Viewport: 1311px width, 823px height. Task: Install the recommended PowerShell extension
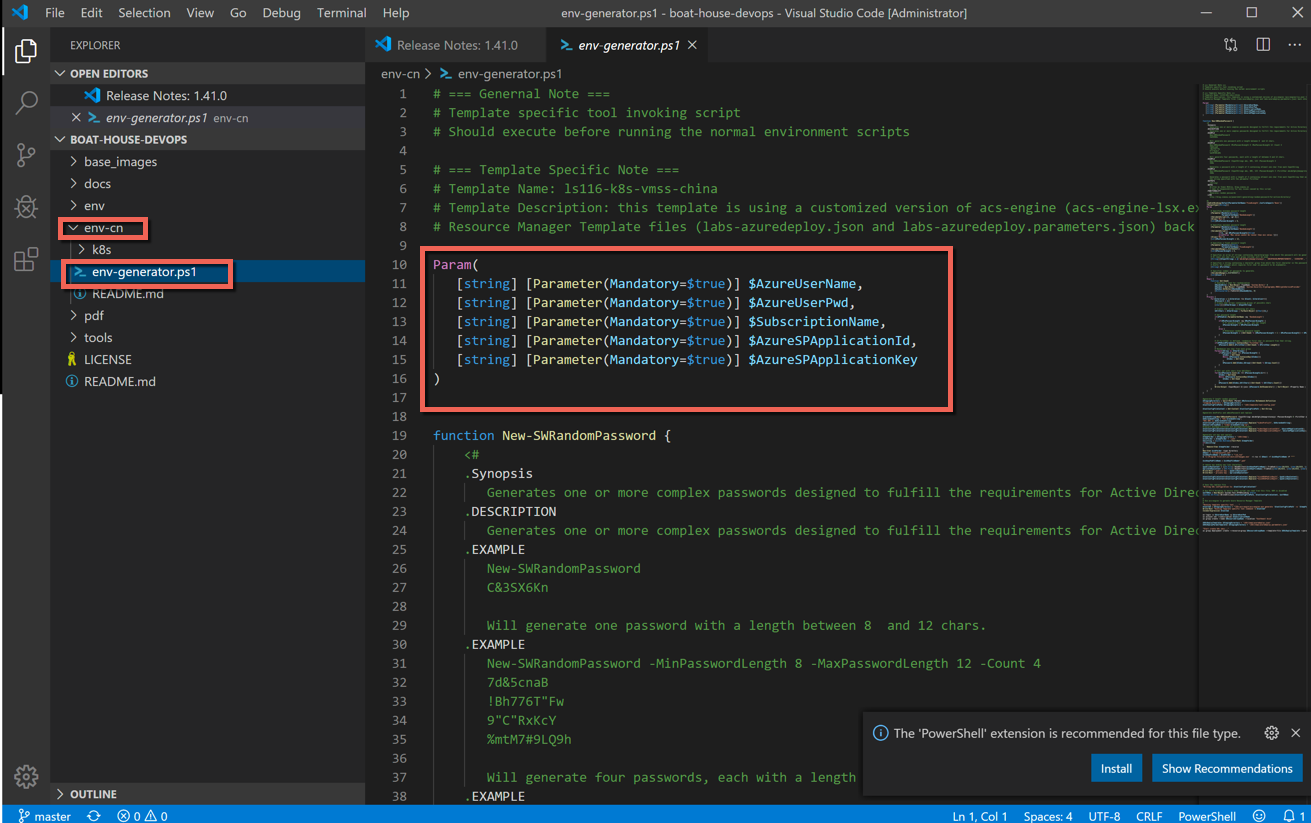point(1116,768)
